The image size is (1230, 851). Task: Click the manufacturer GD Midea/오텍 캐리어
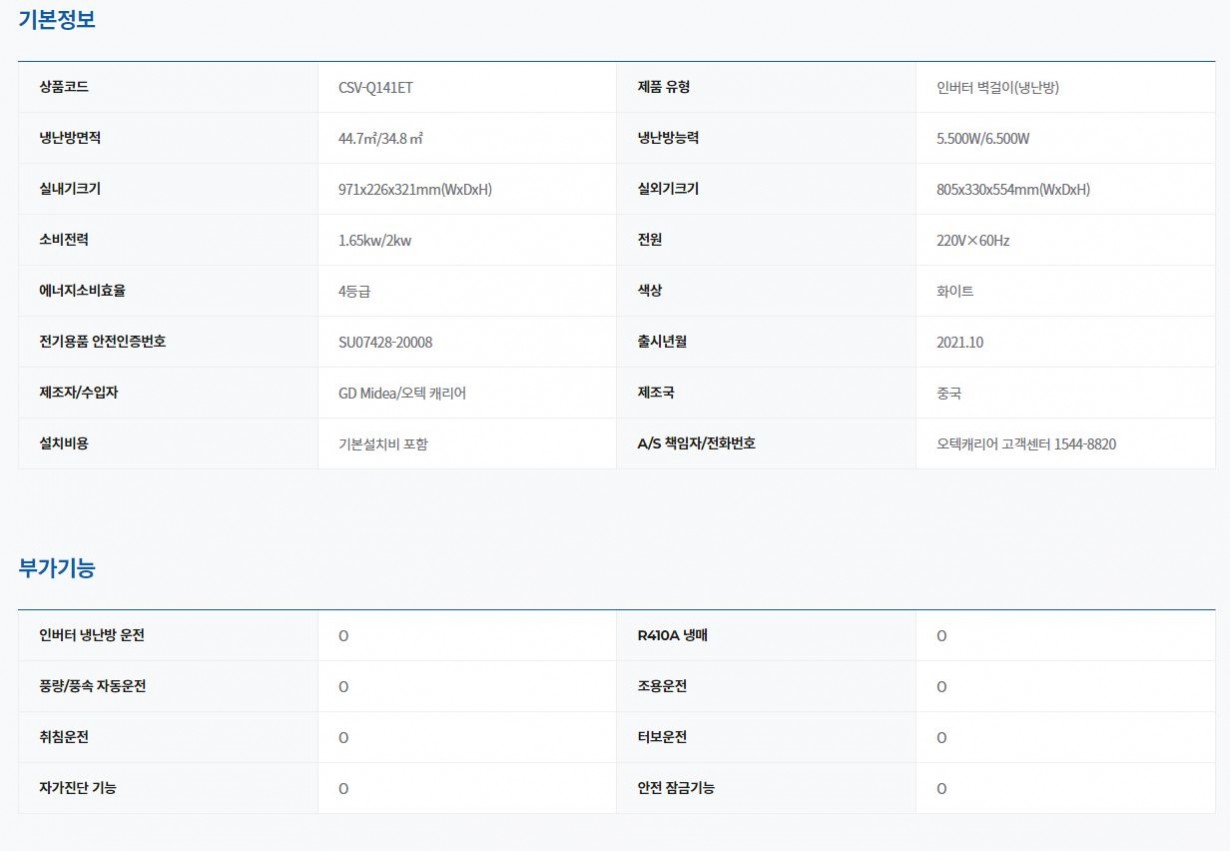(402, 394)
